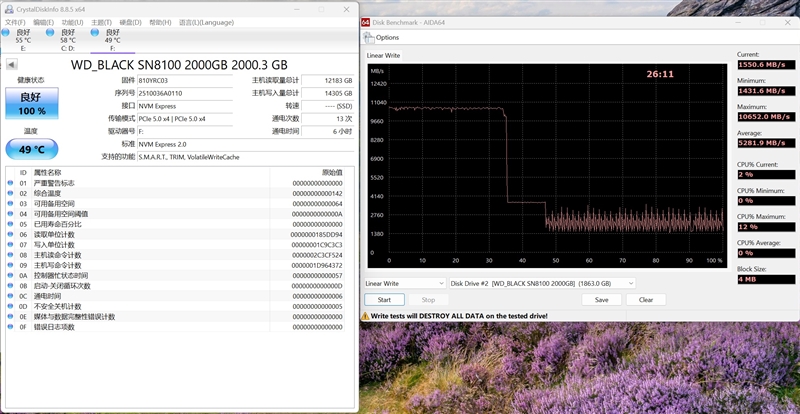The width and height of the screenshot is (800, 414).
Task: Click the Stop button in AIDA64
Action: tap(428, 300)
